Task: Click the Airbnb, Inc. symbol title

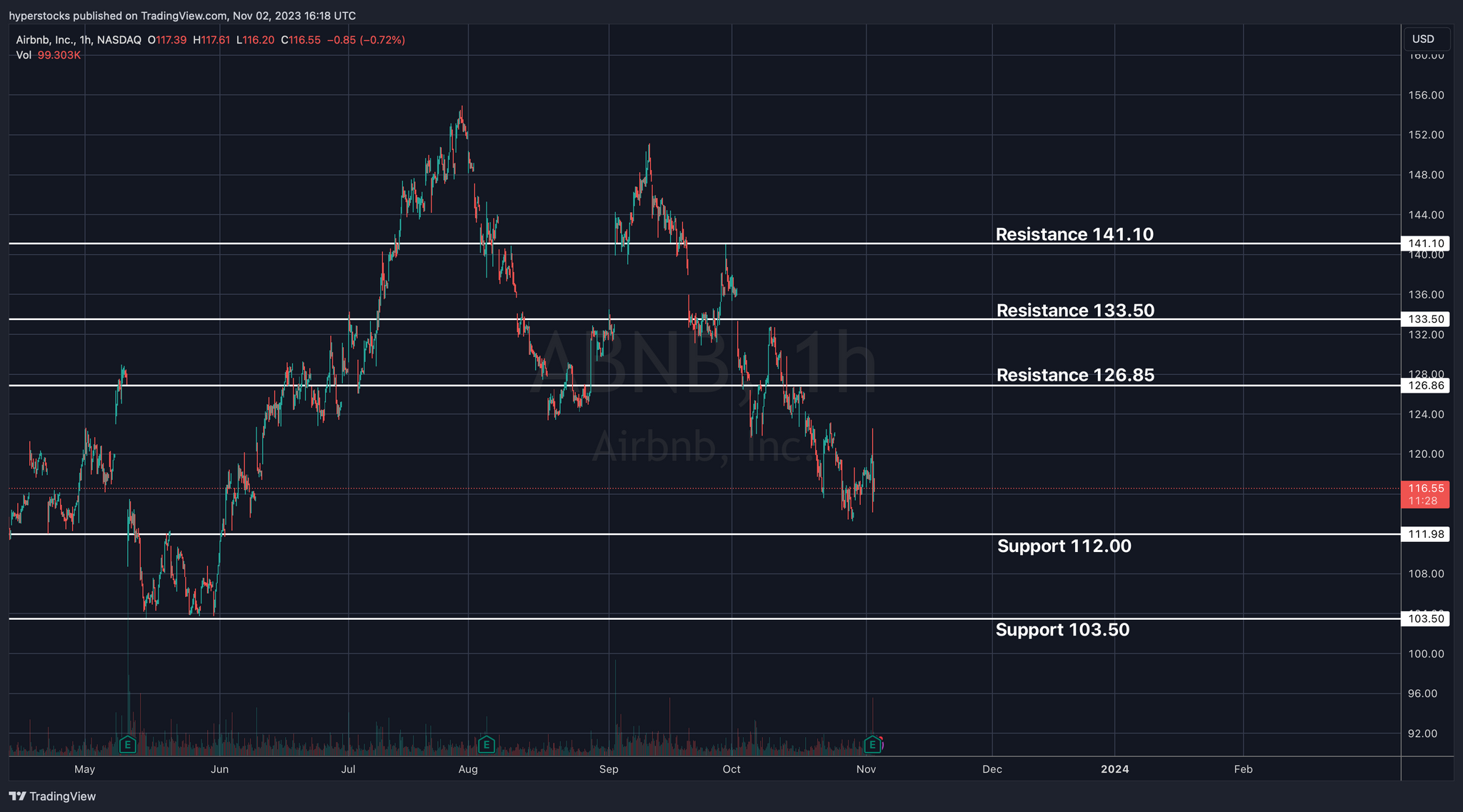Action: coord(45,40)
